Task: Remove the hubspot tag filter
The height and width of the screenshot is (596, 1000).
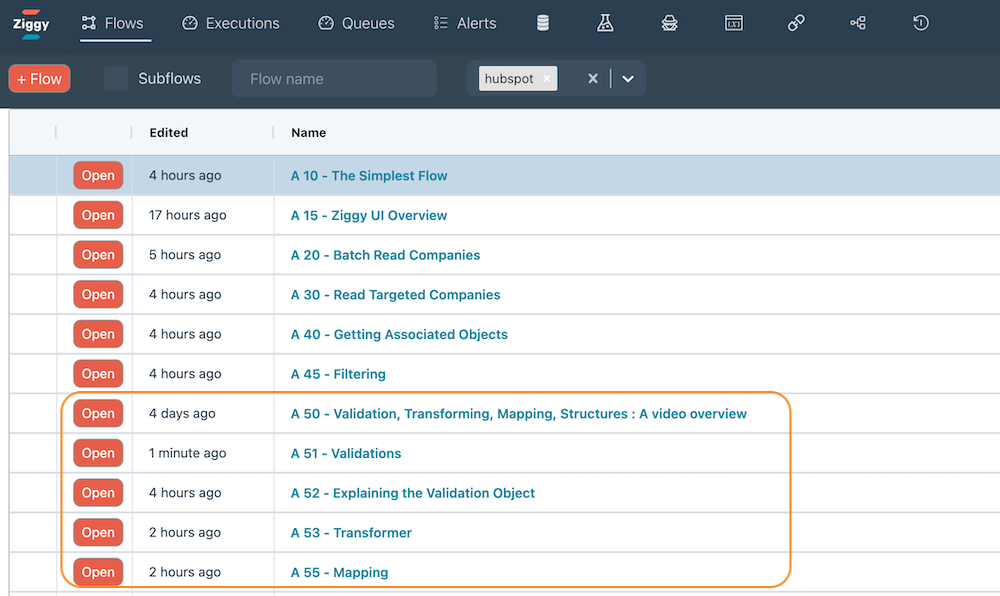Action: point(547,79)
